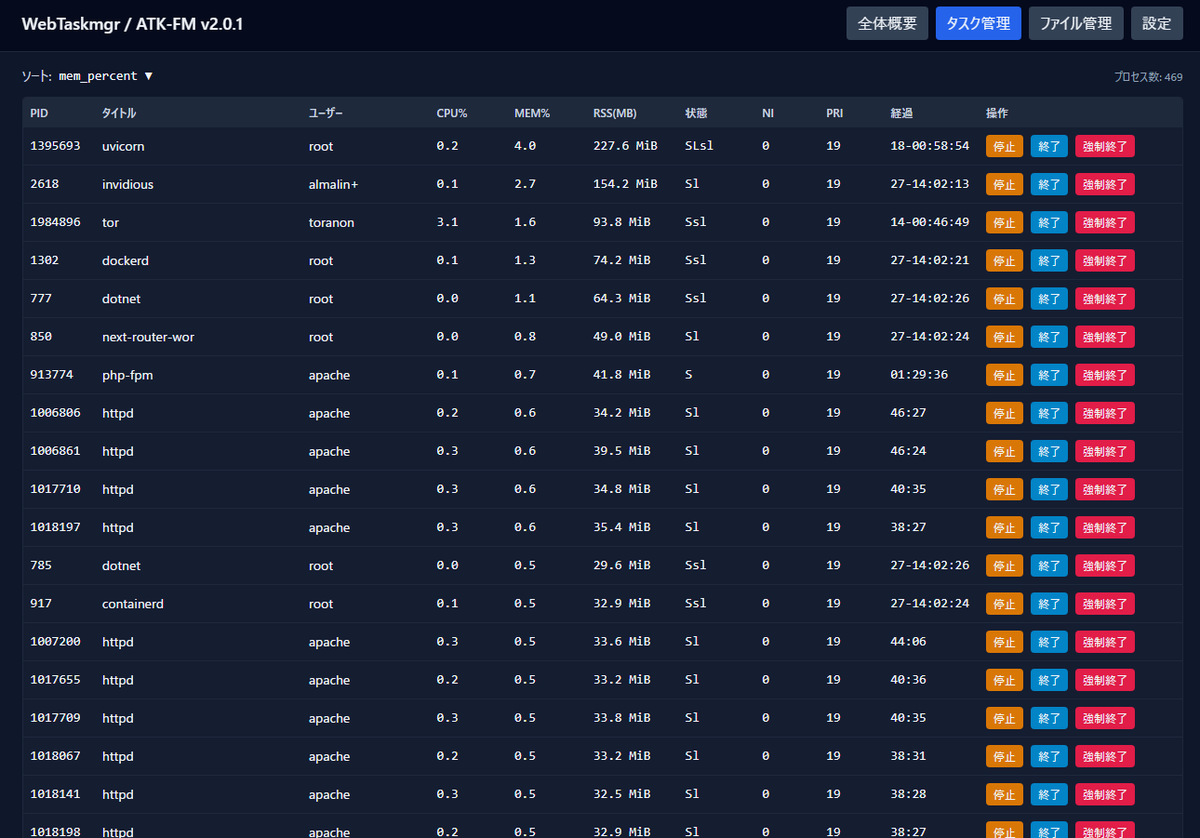Click the SLsl state value
1200x838 pixels.
point(699,146)
